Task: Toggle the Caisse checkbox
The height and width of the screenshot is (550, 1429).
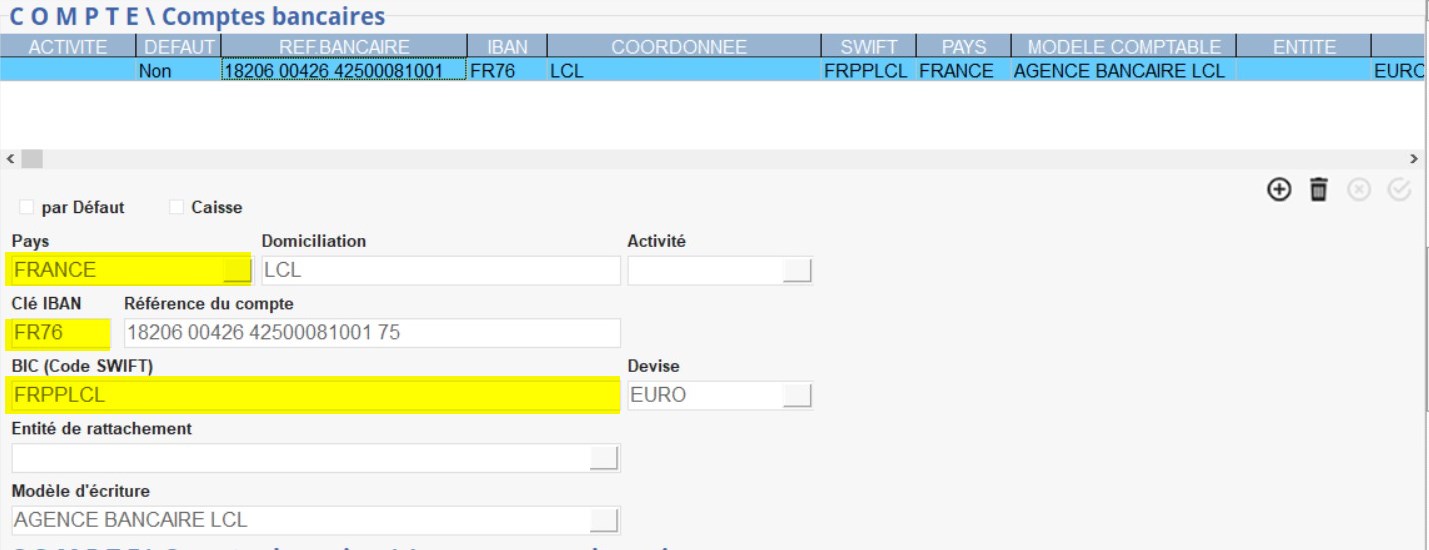Action: click(x=176, y=208)
